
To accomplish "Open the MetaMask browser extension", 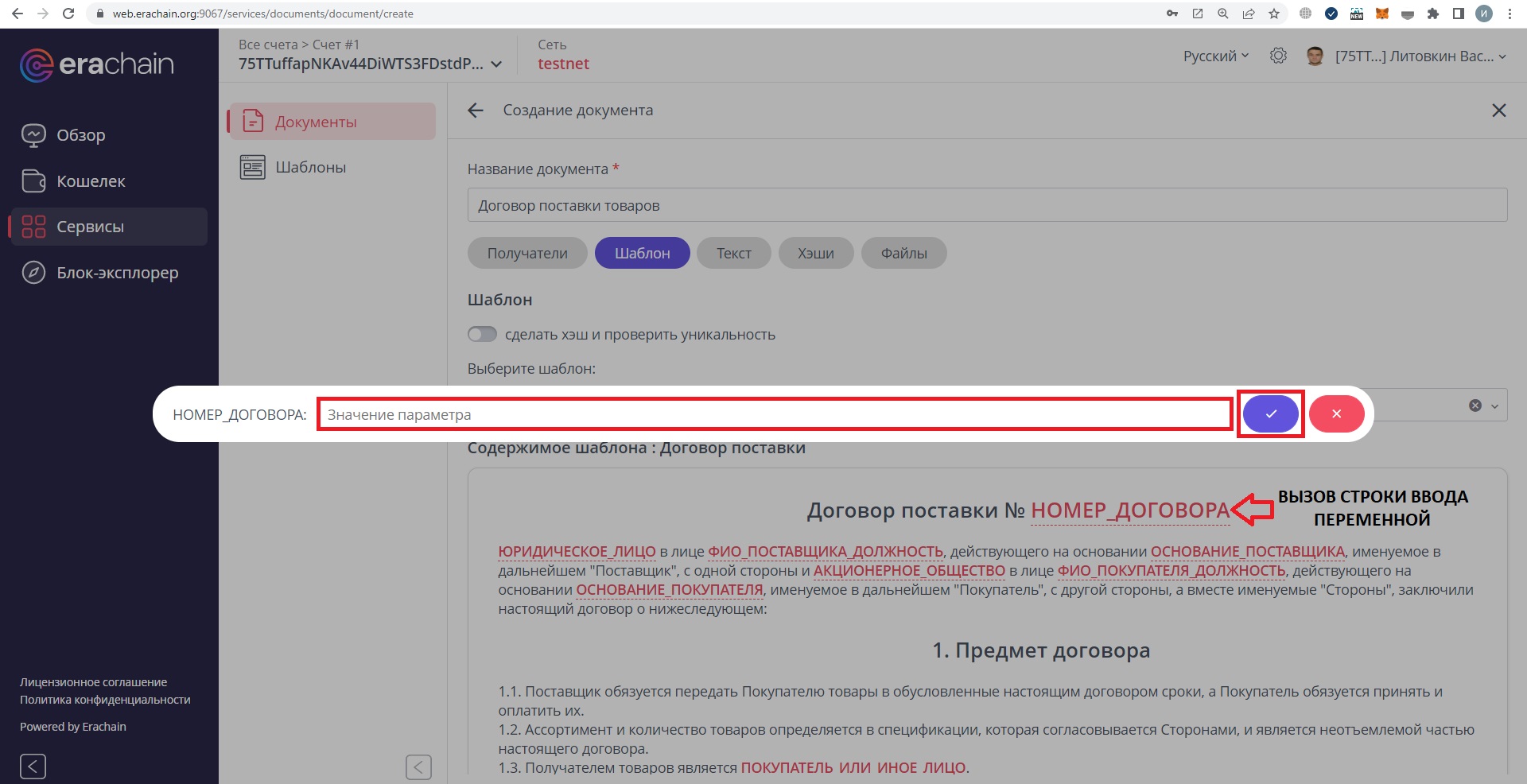I will point(1382,14).
